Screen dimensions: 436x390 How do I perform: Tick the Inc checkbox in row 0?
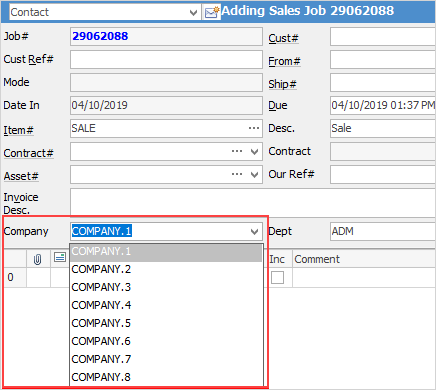pos(277,277)
